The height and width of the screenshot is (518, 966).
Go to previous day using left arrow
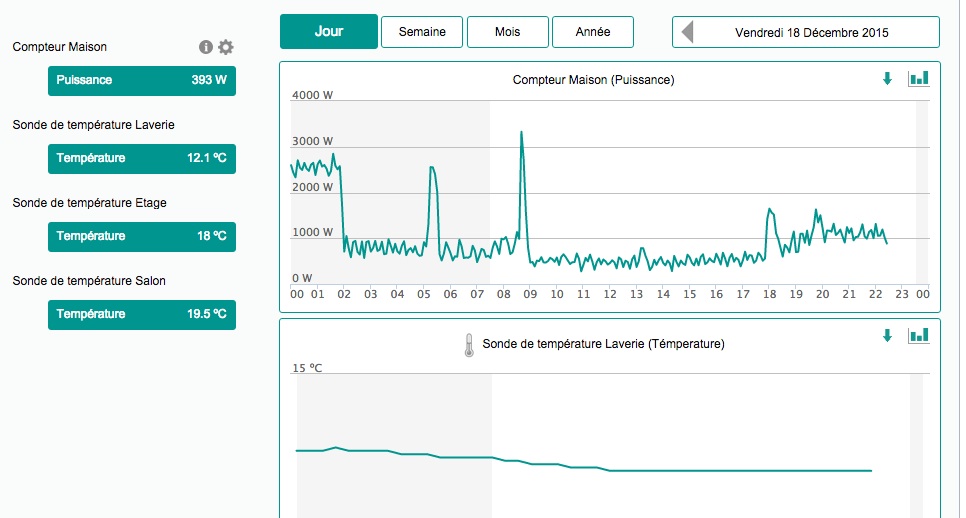click(688, 32)
